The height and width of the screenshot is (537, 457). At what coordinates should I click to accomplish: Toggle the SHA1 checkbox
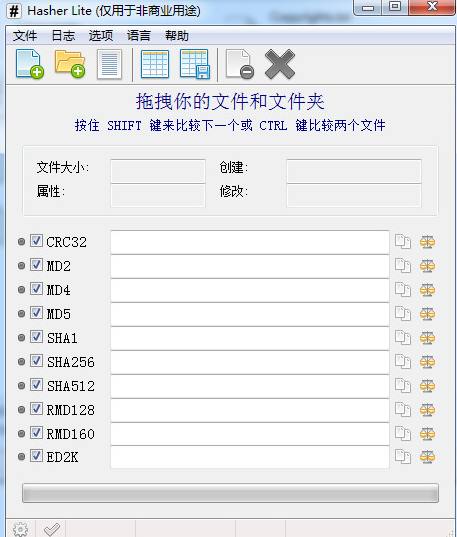click(x=36, y=337)
